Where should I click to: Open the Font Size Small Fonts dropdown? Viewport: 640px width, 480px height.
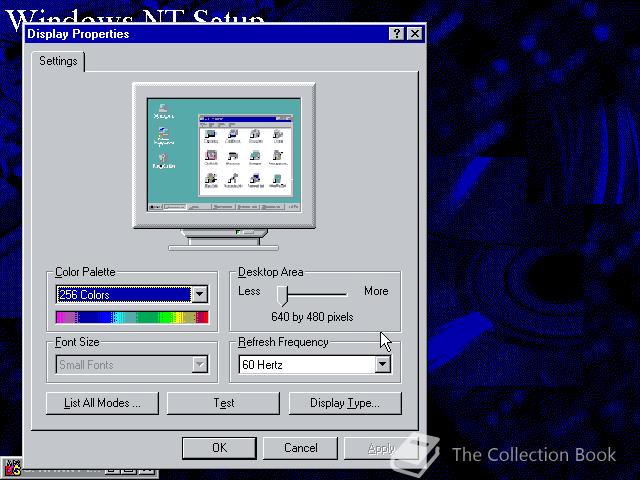click(x=132, y=364)
